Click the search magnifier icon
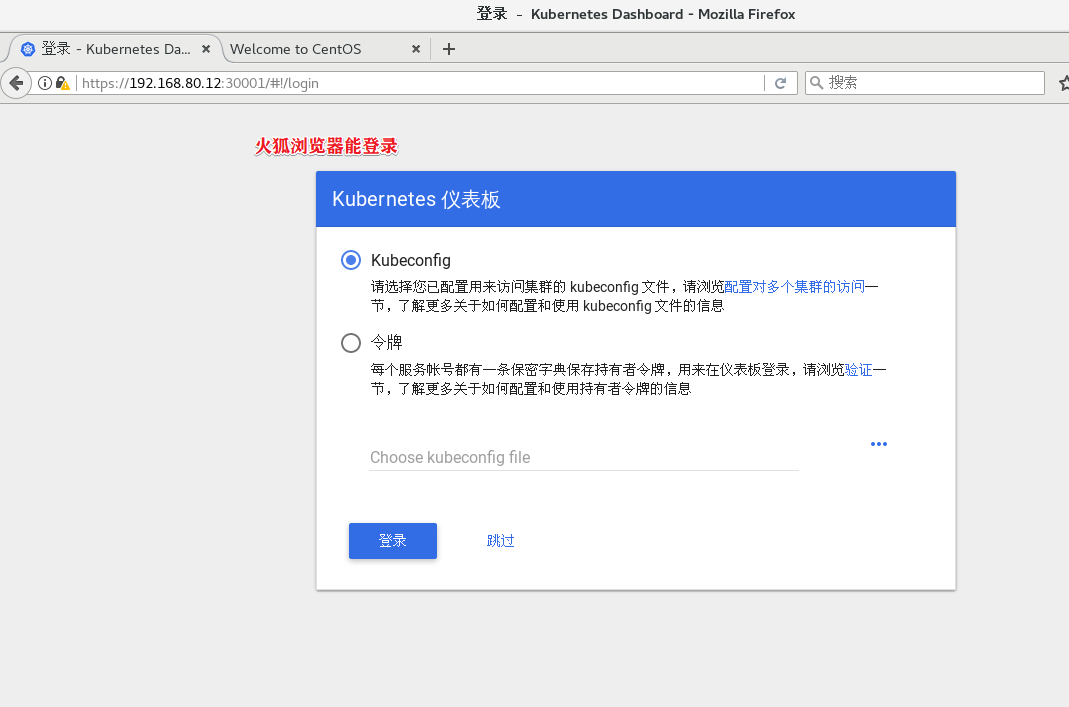This screenshot has width=1069, height=707. pyautogui.click(x=815, y=83)
